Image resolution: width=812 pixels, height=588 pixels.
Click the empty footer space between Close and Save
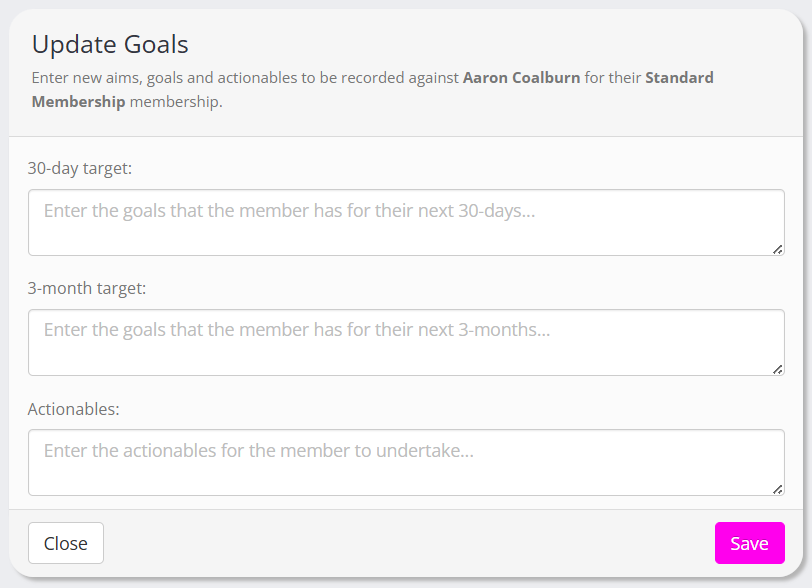(x=400, y=543)
